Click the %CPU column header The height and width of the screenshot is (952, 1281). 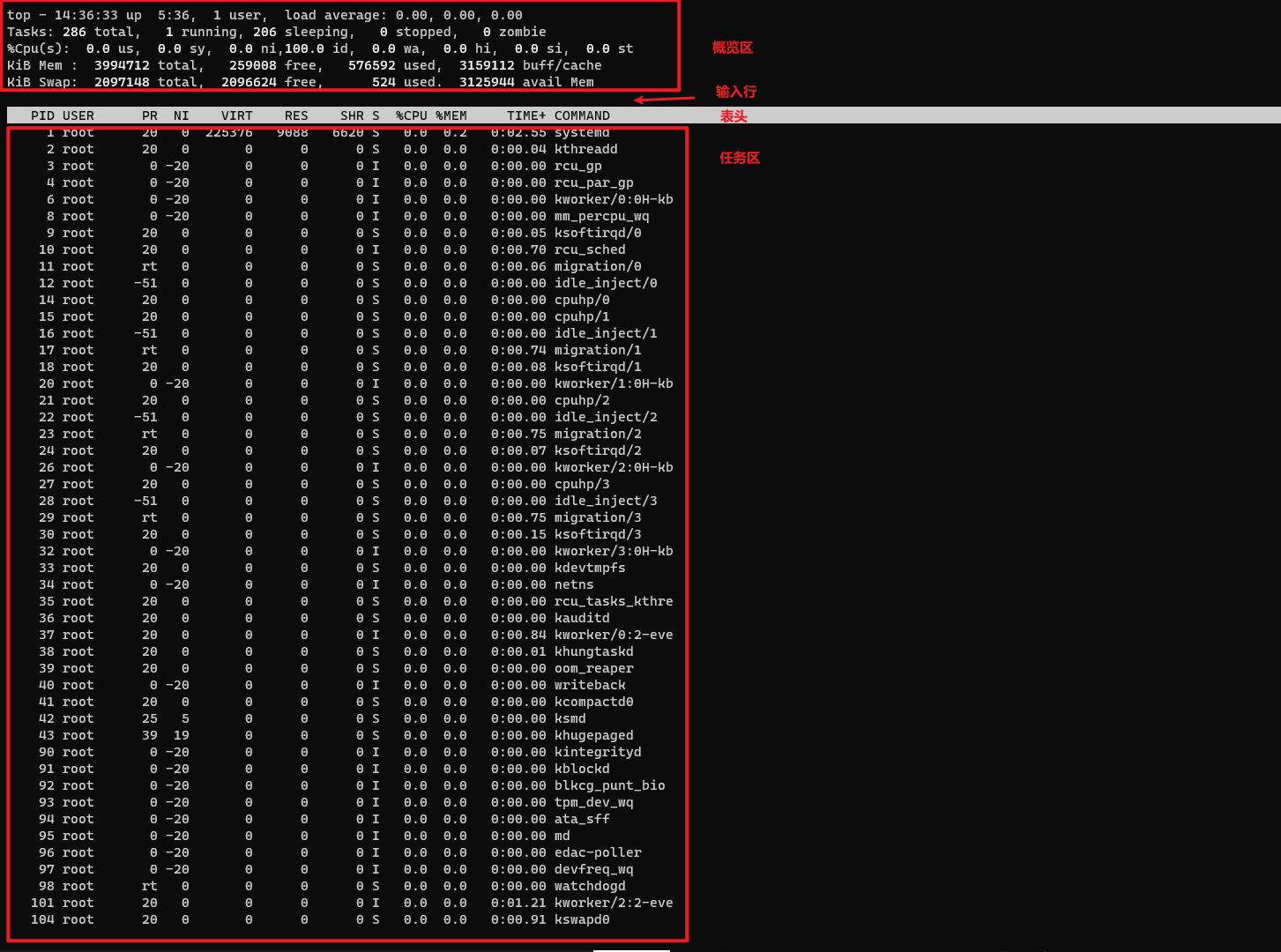[x=412, y=115]
